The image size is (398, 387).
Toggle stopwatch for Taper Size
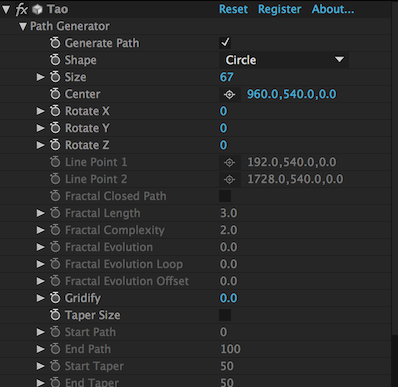pos(55,315)
